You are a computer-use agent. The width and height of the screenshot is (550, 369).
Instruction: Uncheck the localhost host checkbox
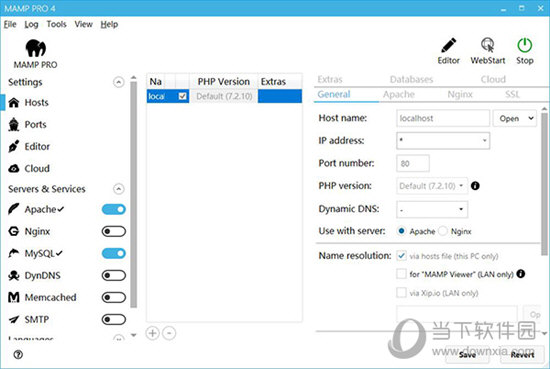pyautogui.click(x=182, y=96)
